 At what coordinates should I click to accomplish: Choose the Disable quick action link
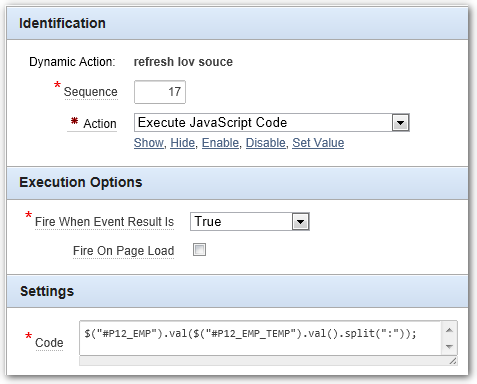point(266,143)
